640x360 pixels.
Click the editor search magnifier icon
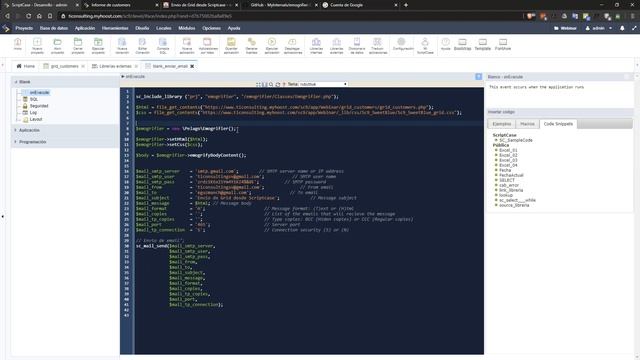tap(271, 84)
